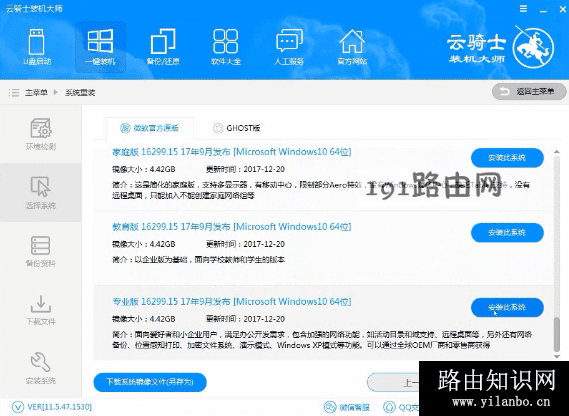Click the system list scrollbar thumb
Viewport: 569px width, 416px height.
click(x=557, y=334)
